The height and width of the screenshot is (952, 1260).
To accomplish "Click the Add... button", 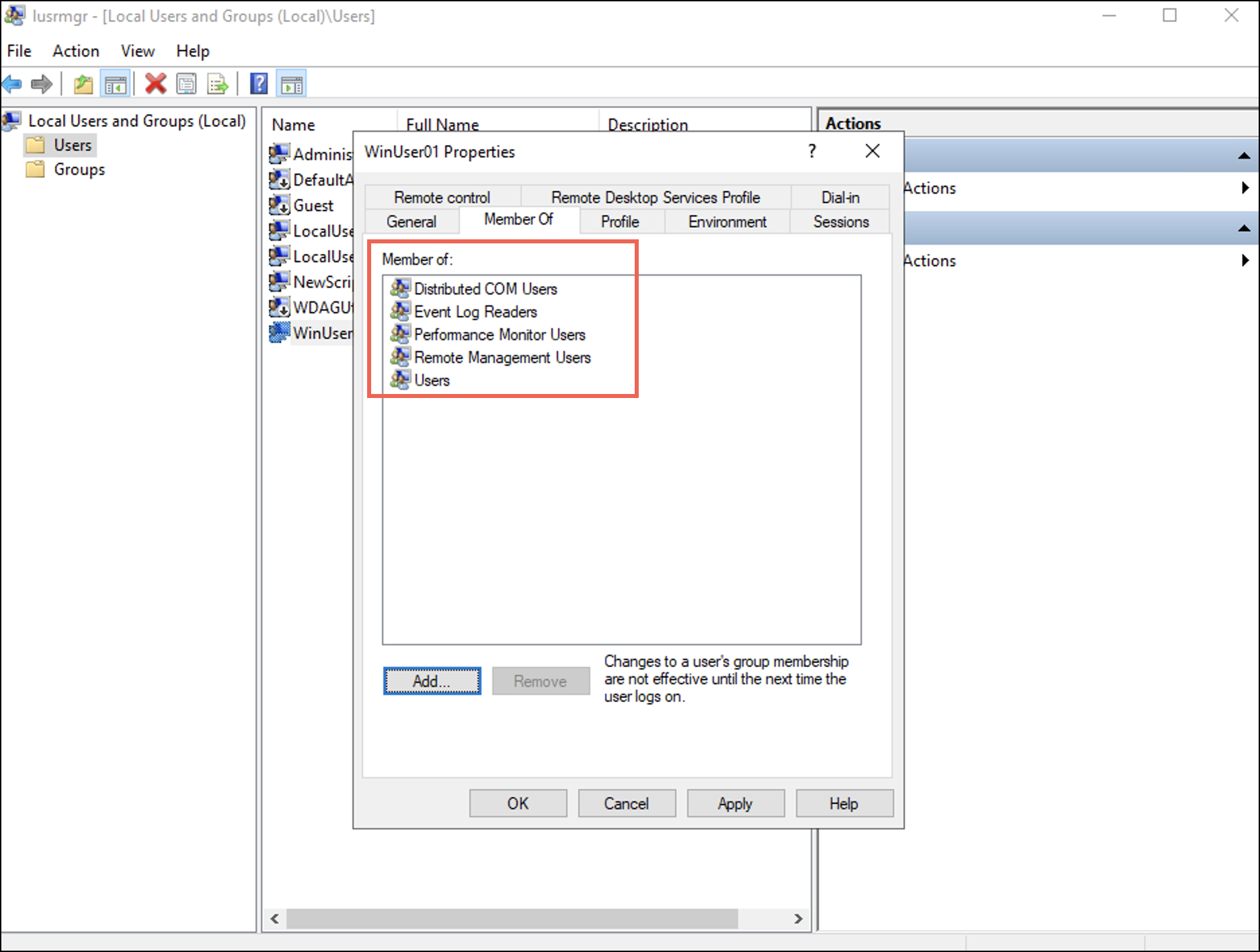I will (432, 681).
